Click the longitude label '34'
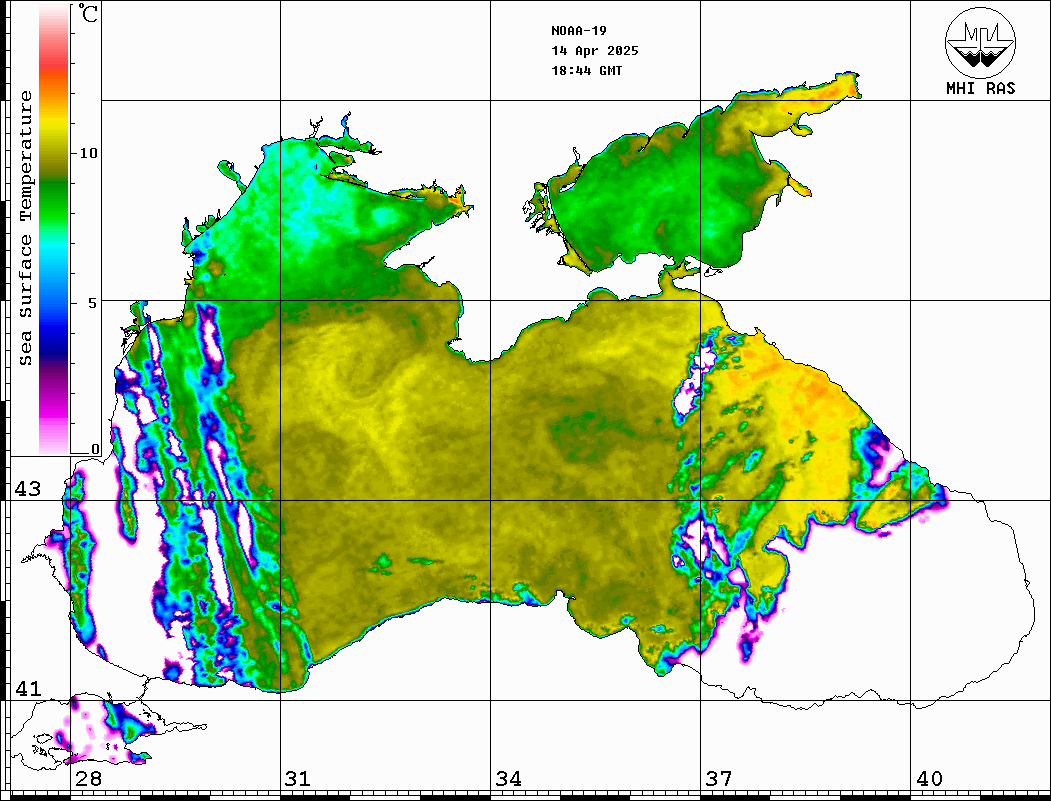The width and height of the screenshot is (1051, 801). coord(508,778)
